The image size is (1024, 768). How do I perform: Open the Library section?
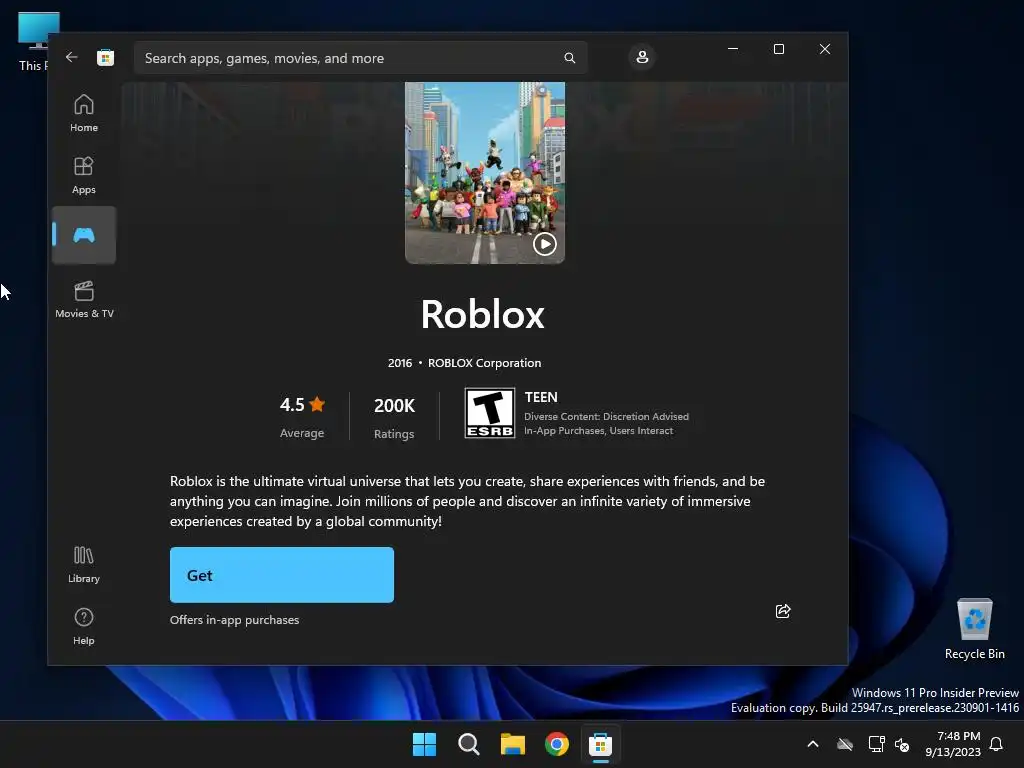[x=84, y=565]
